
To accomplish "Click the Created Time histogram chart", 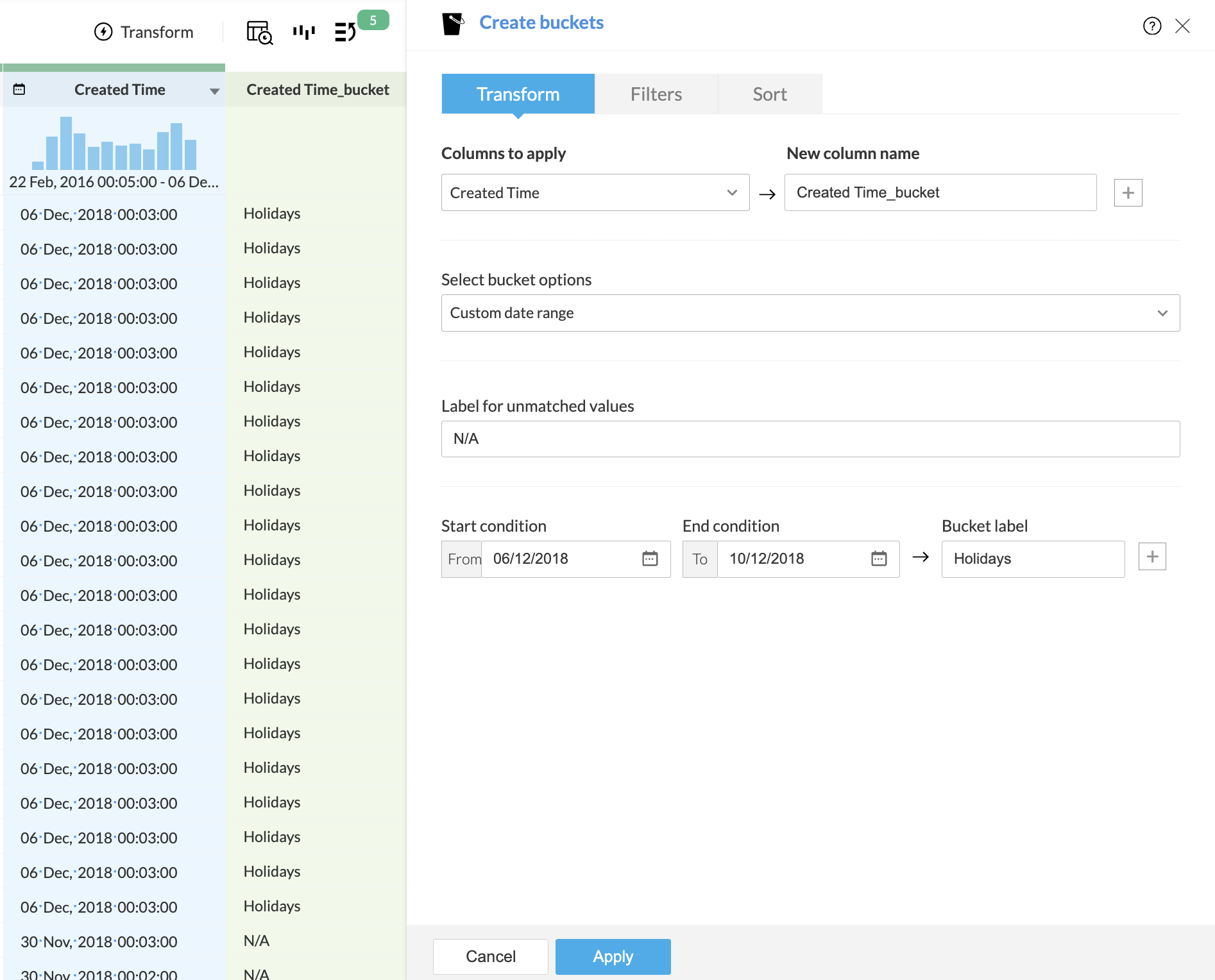I will click(114, 144).
